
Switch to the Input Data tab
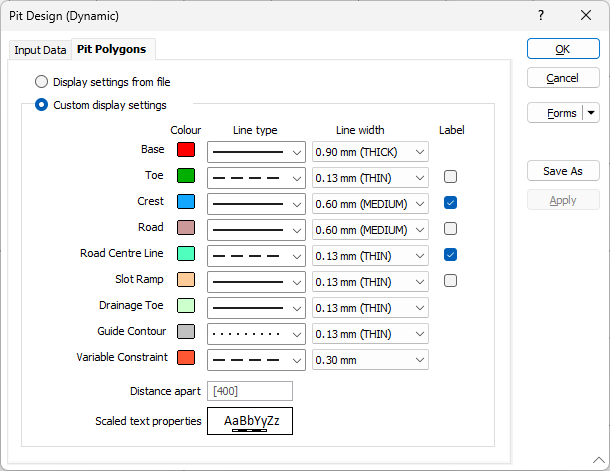[x=40, y=50]
